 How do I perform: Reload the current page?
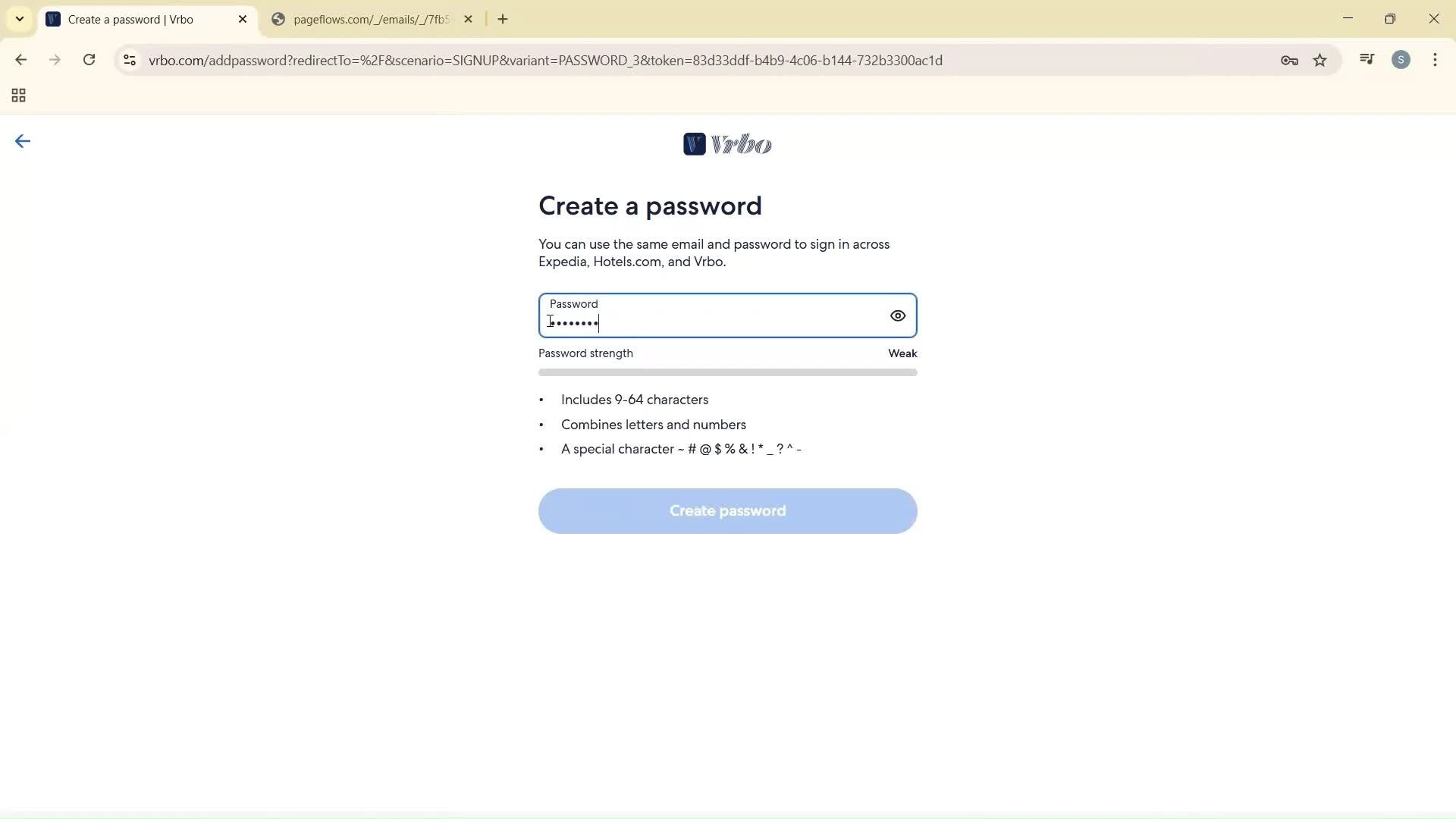tap(89, 60)
